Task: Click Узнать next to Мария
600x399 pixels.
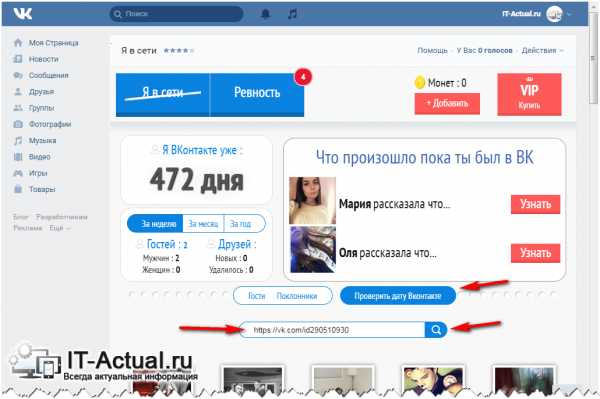Action: point(535,204)
